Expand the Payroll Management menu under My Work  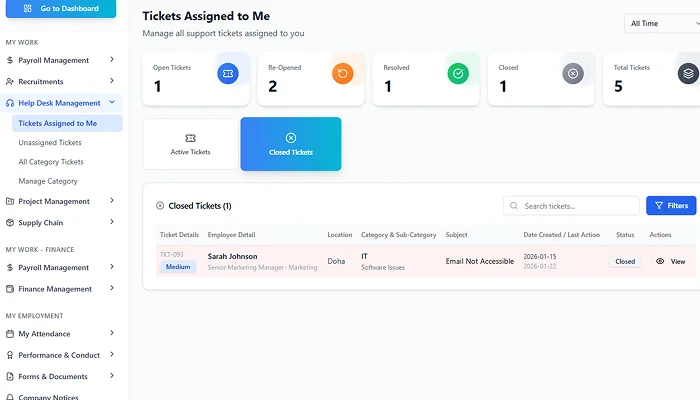tap(112, 60)
